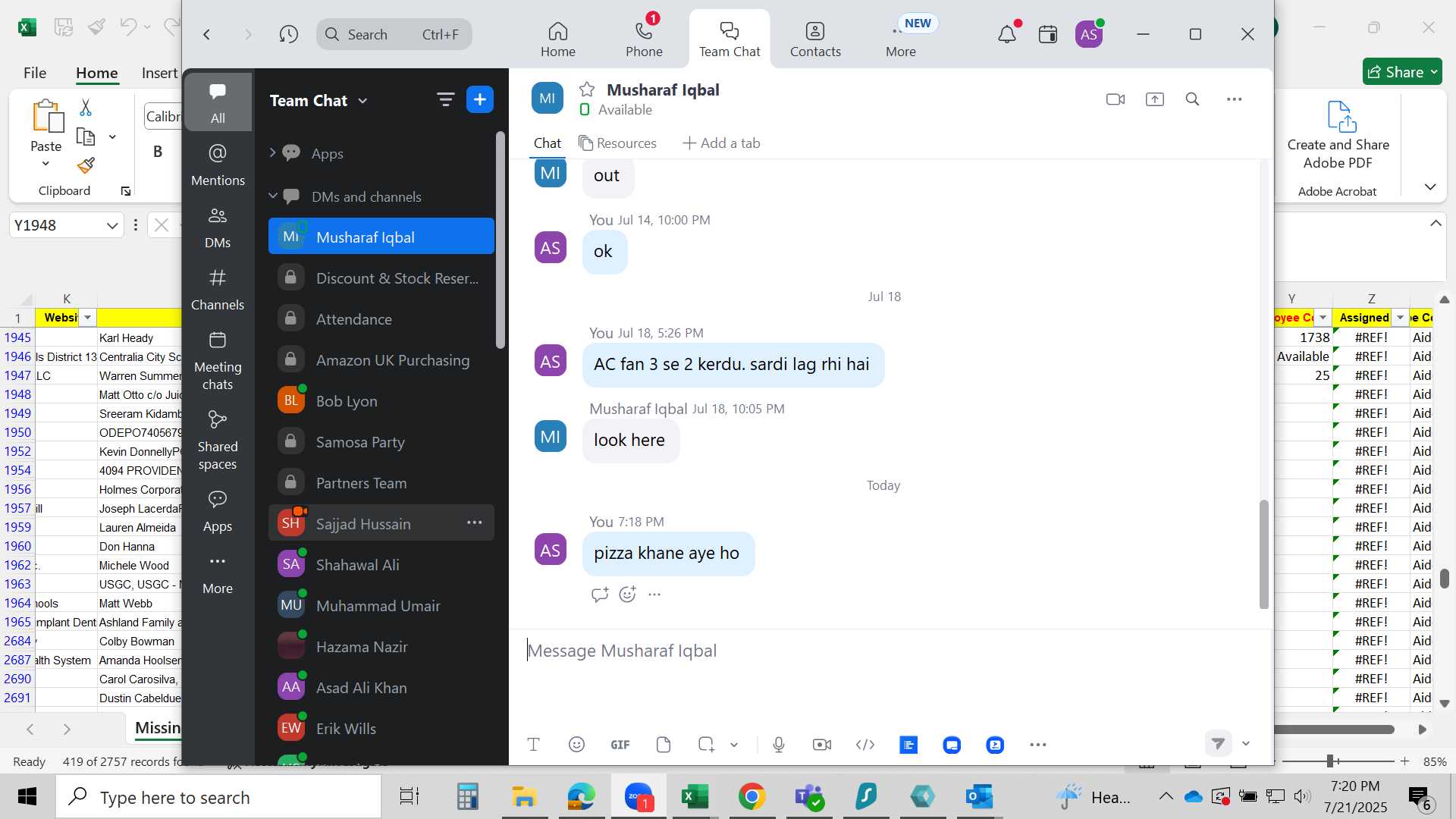1456x819 pixels.
Task: Open Outlook from the Windows taskbar
Action: tap(978, 797)
